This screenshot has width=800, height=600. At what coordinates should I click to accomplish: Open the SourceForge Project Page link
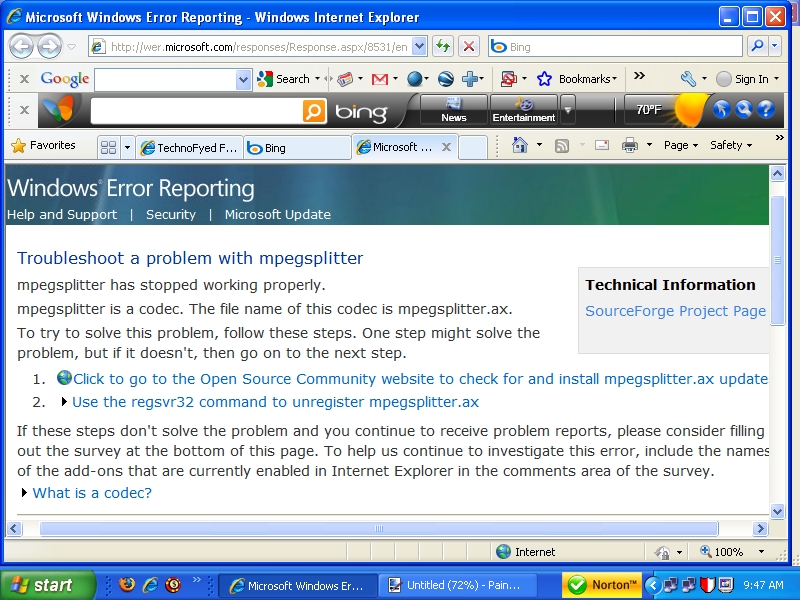pos(676,311)
